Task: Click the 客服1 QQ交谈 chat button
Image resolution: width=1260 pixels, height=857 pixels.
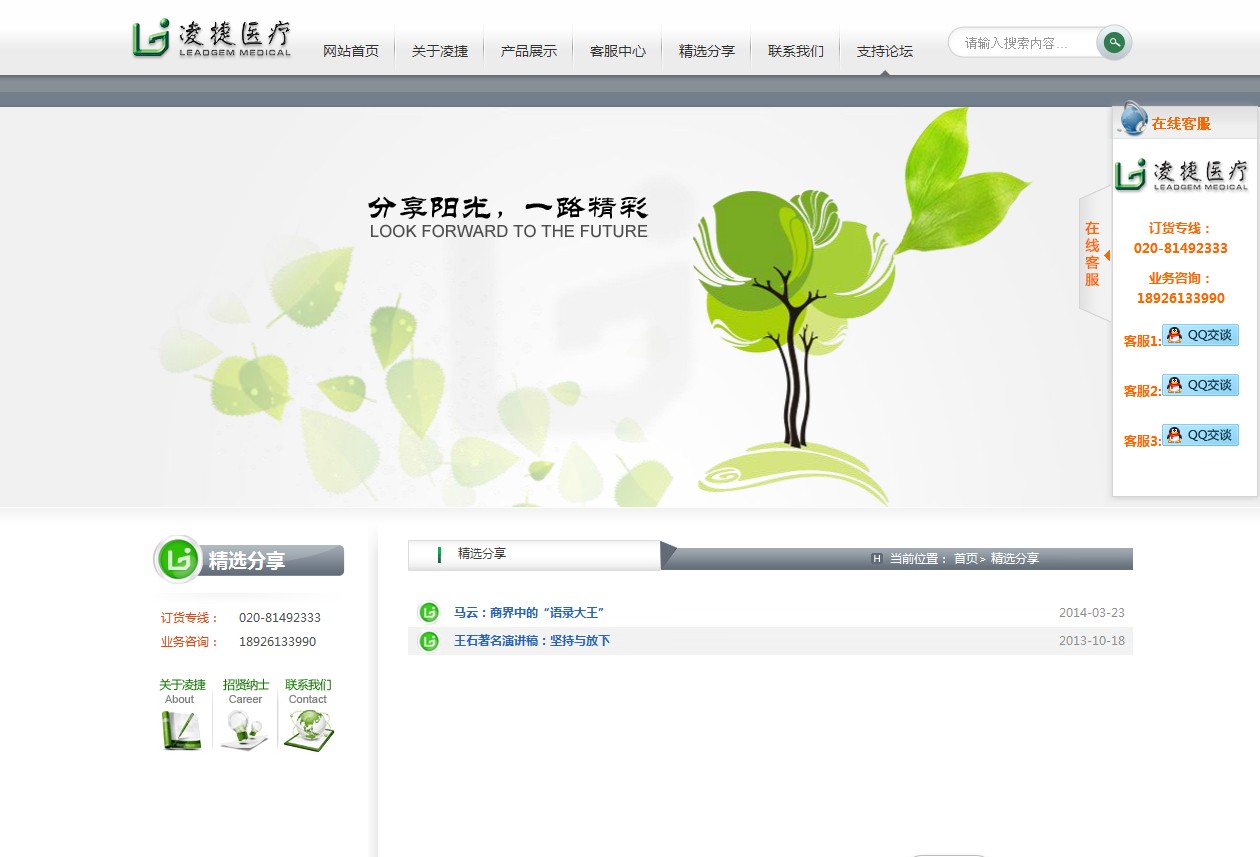Action: (1200, 336)
